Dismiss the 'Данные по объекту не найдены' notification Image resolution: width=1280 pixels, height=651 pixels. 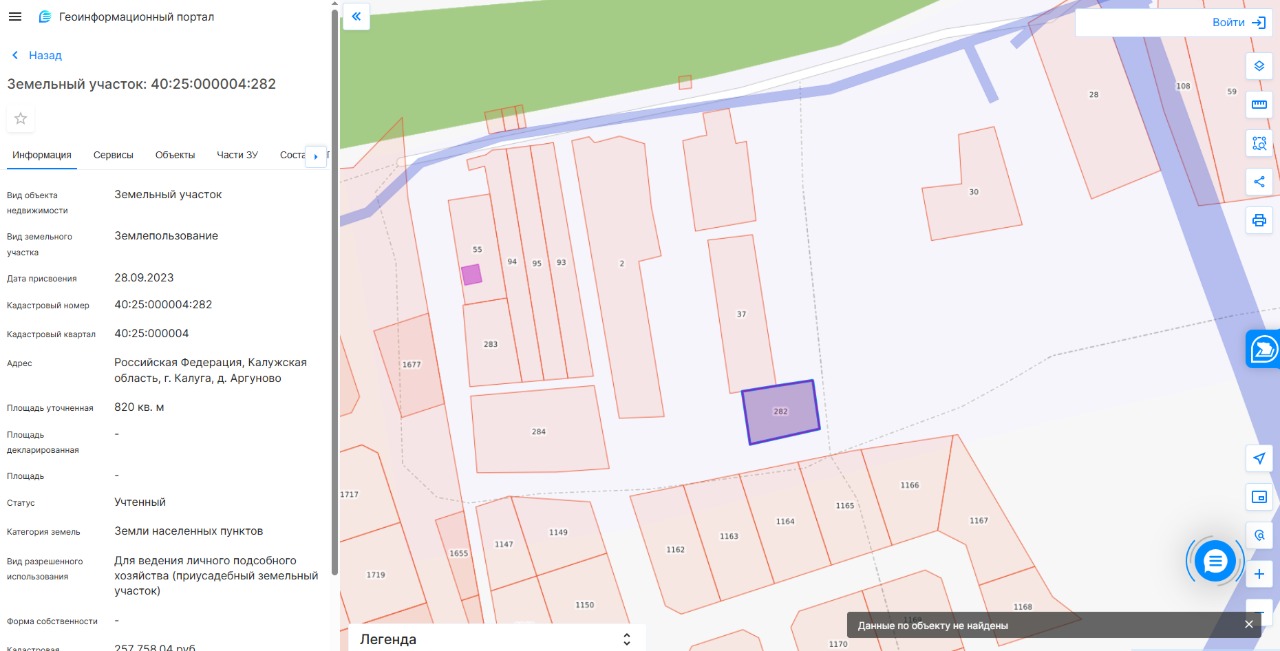(1248, 624)
